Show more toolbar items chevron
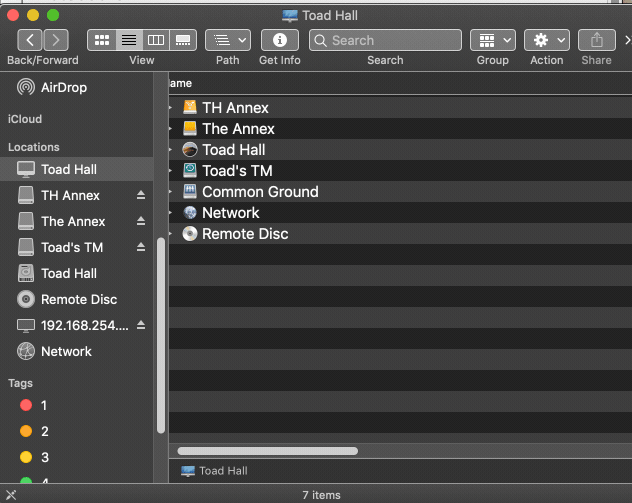Image resolution: width=632 pixels, height=503 pixels. coord(627,40)
